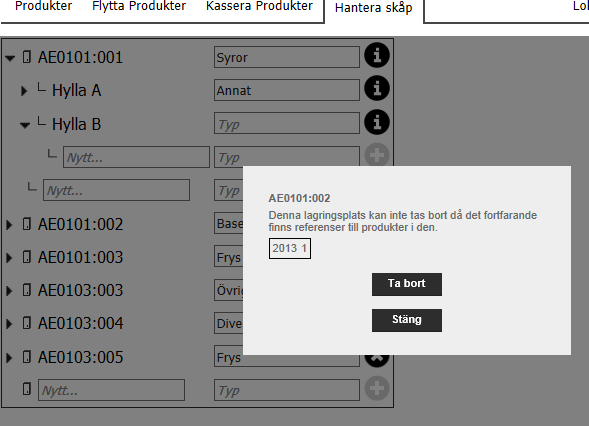The width and height of the screenshot is (589, 426).
Task: Click the cabinet icon beside AE0103:004
Action: [x=27, y=323]
